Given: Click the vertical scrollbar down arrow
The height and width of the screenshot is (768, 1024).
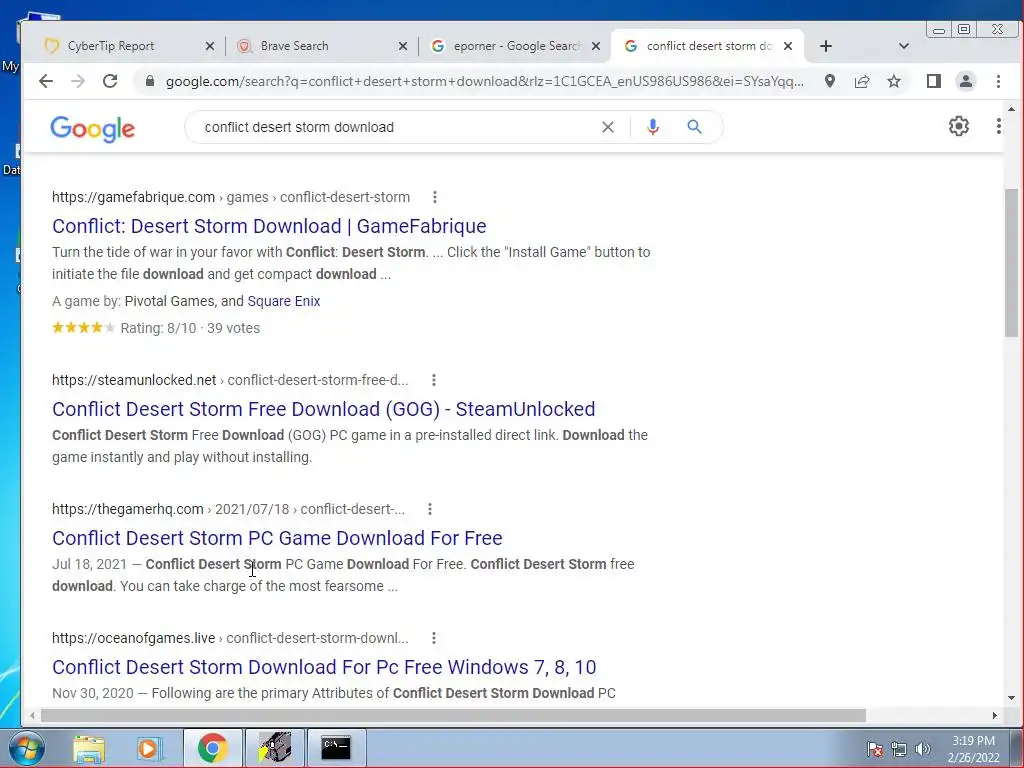Looking at the screenshot, I should coord(1012,697).
